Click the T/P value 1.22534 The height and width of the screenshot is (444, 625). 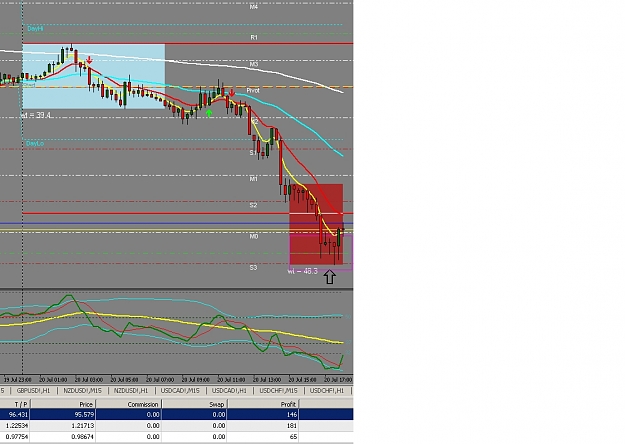click(x=16, y=426)
